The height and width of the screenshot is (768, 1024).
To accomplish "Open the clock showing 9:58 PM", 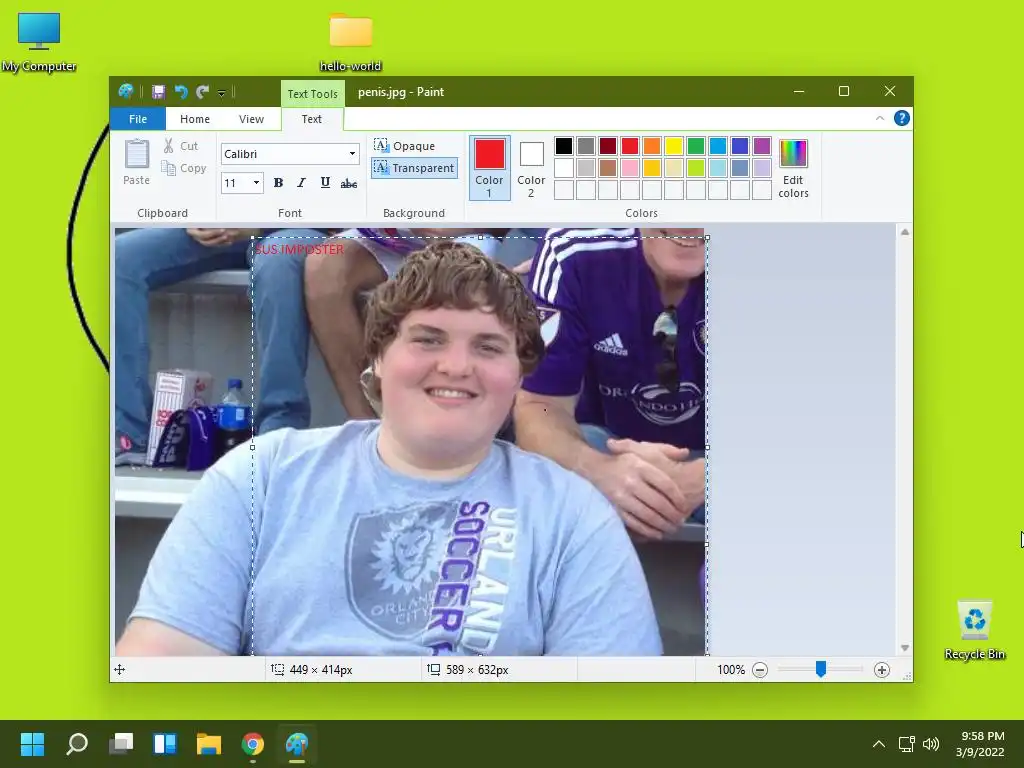I will 980,744.
